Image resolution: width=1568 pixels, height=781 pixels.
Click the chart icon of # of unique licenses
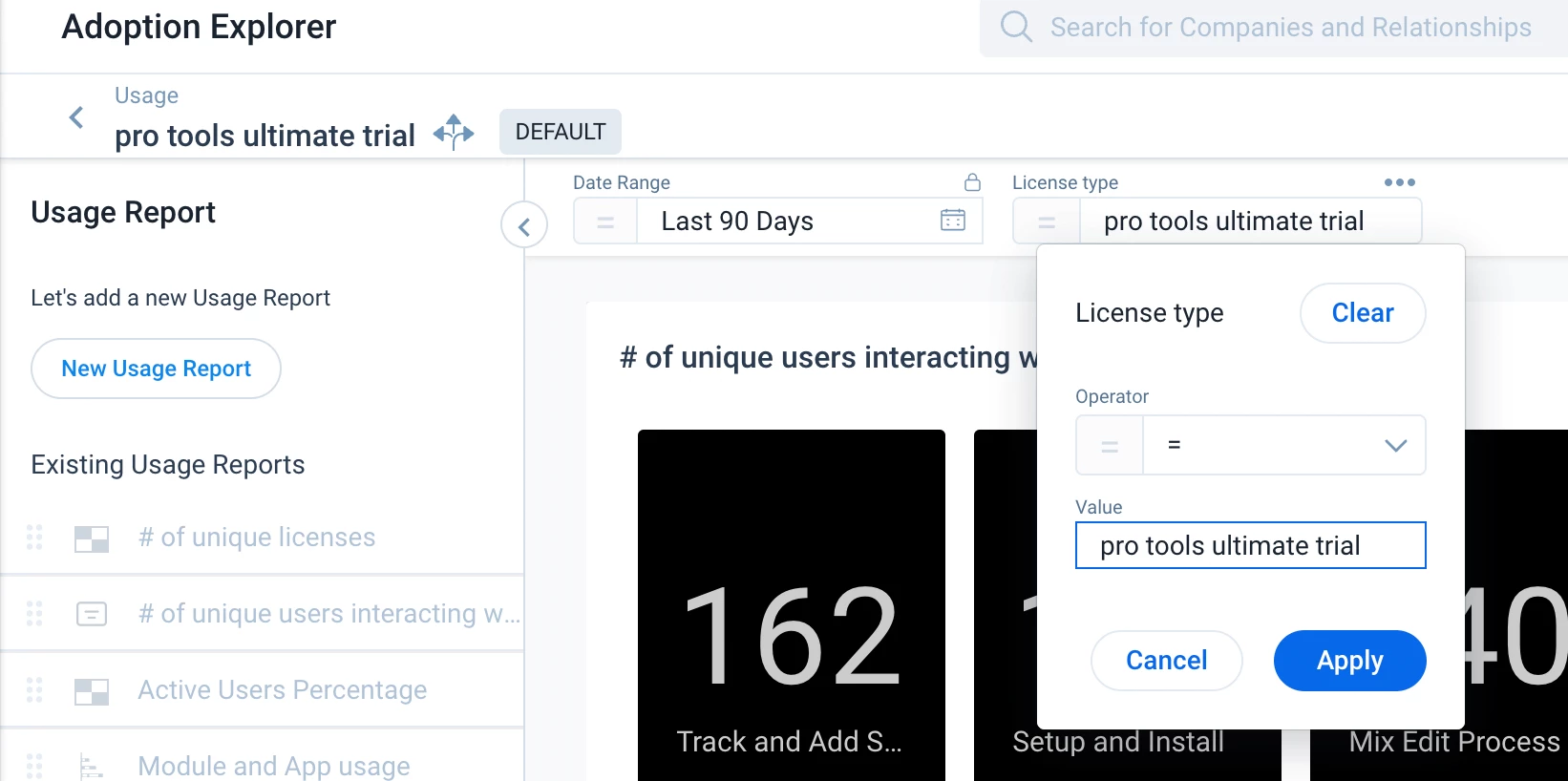92,539
